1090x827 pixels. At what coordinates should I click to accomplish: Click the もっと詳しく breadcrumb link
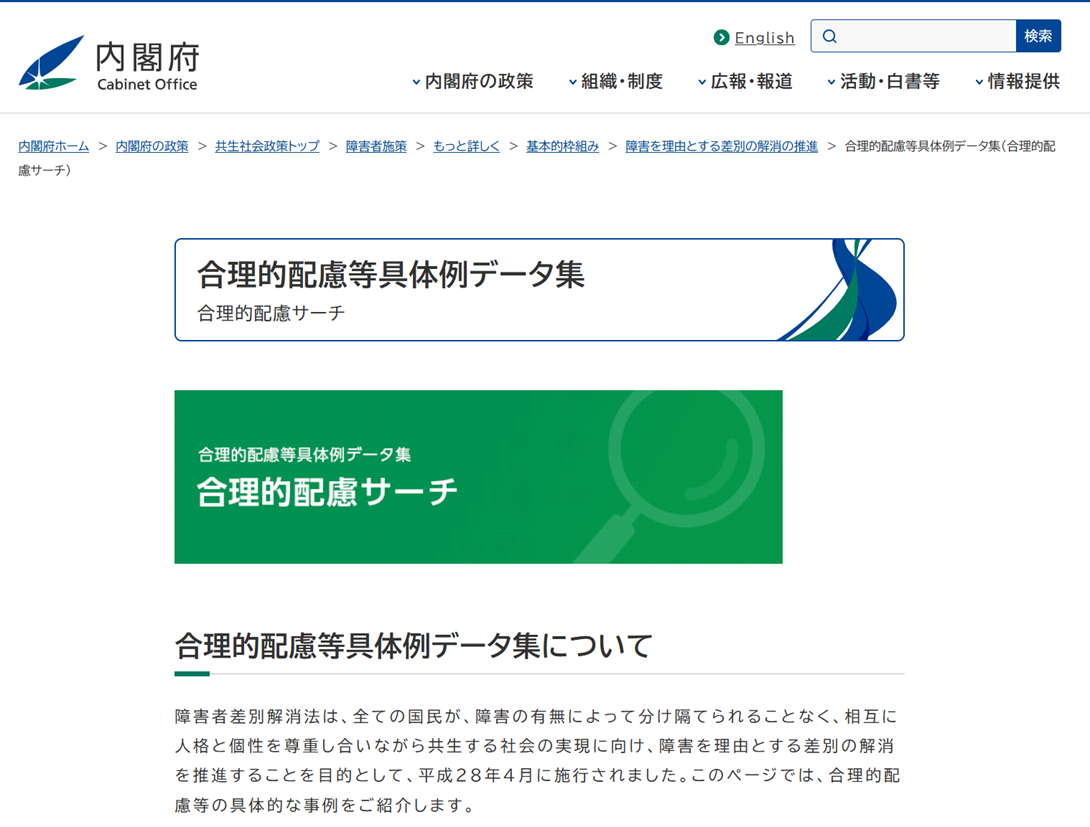pyautogui.click(x=466, y=146)
